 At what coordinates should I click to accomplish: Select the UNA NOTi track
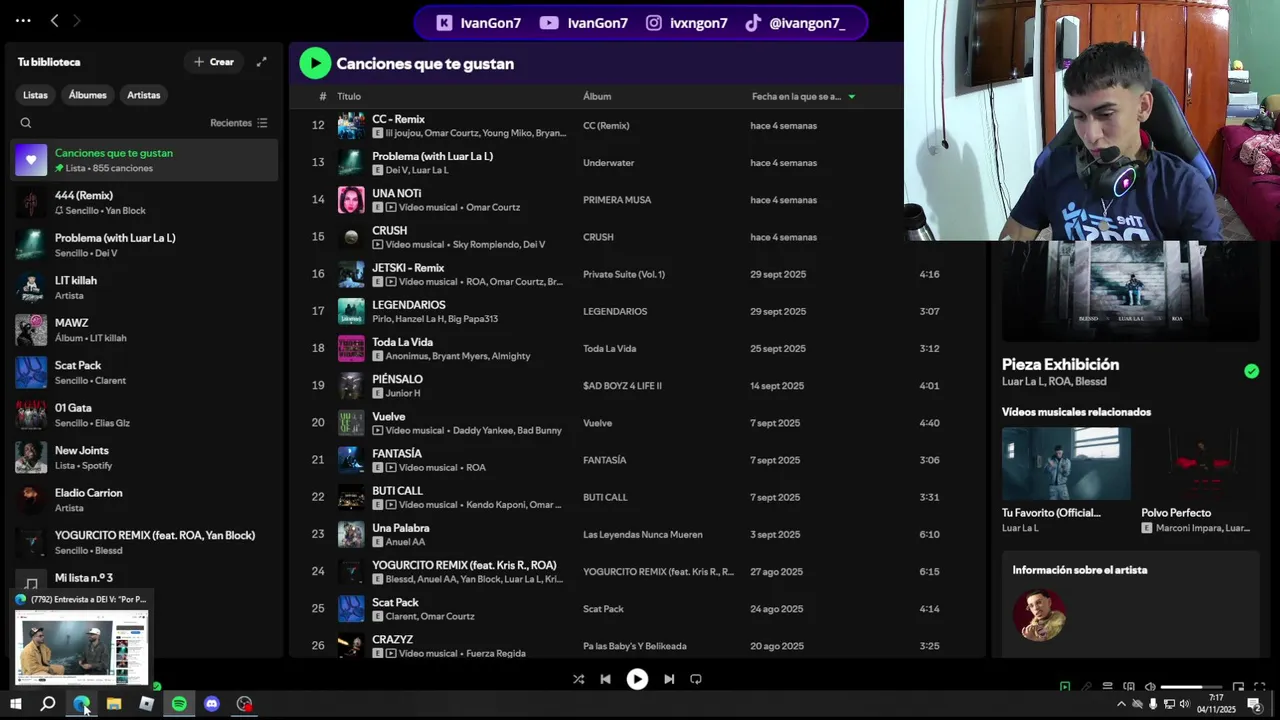[x=397, y=193]
